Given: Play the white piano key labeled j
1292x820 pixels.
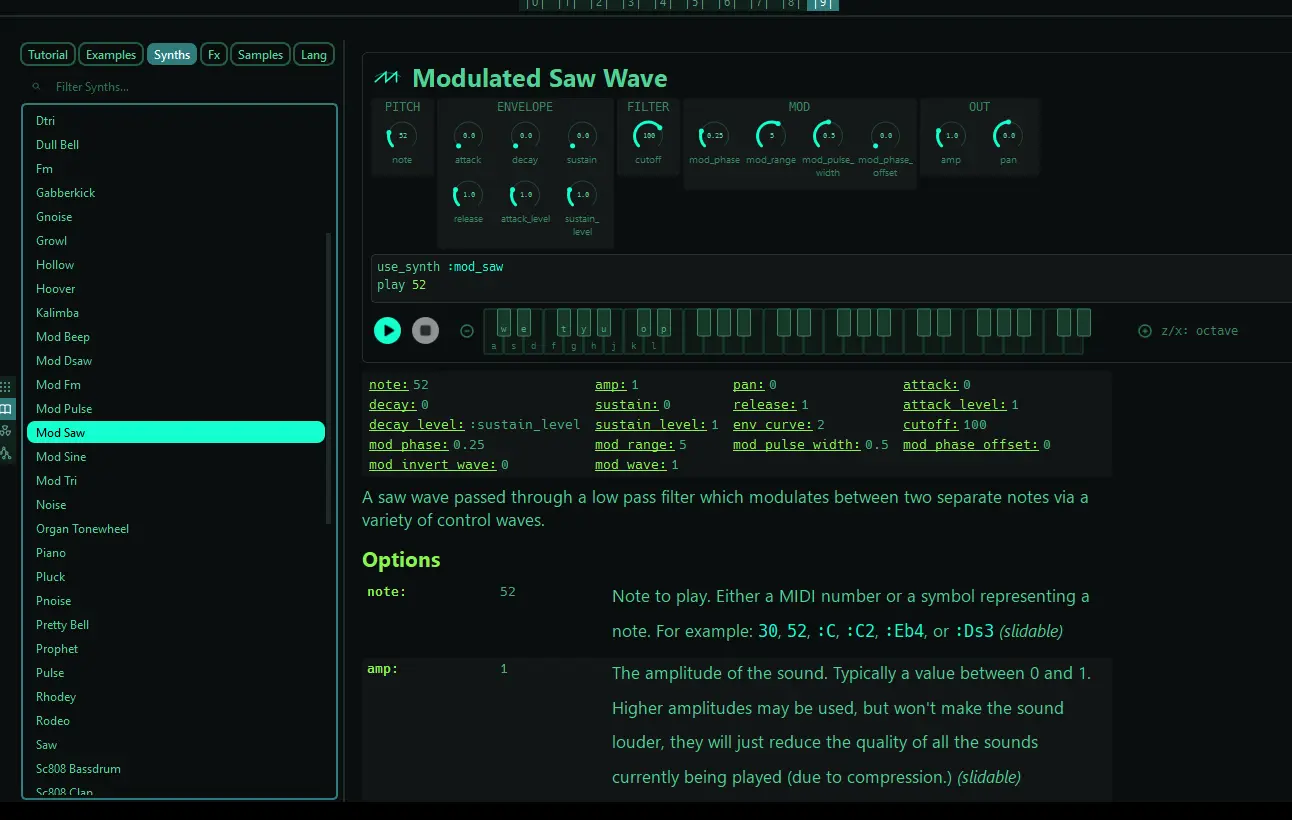Looking at the screenshot, I should coord(614,345).
